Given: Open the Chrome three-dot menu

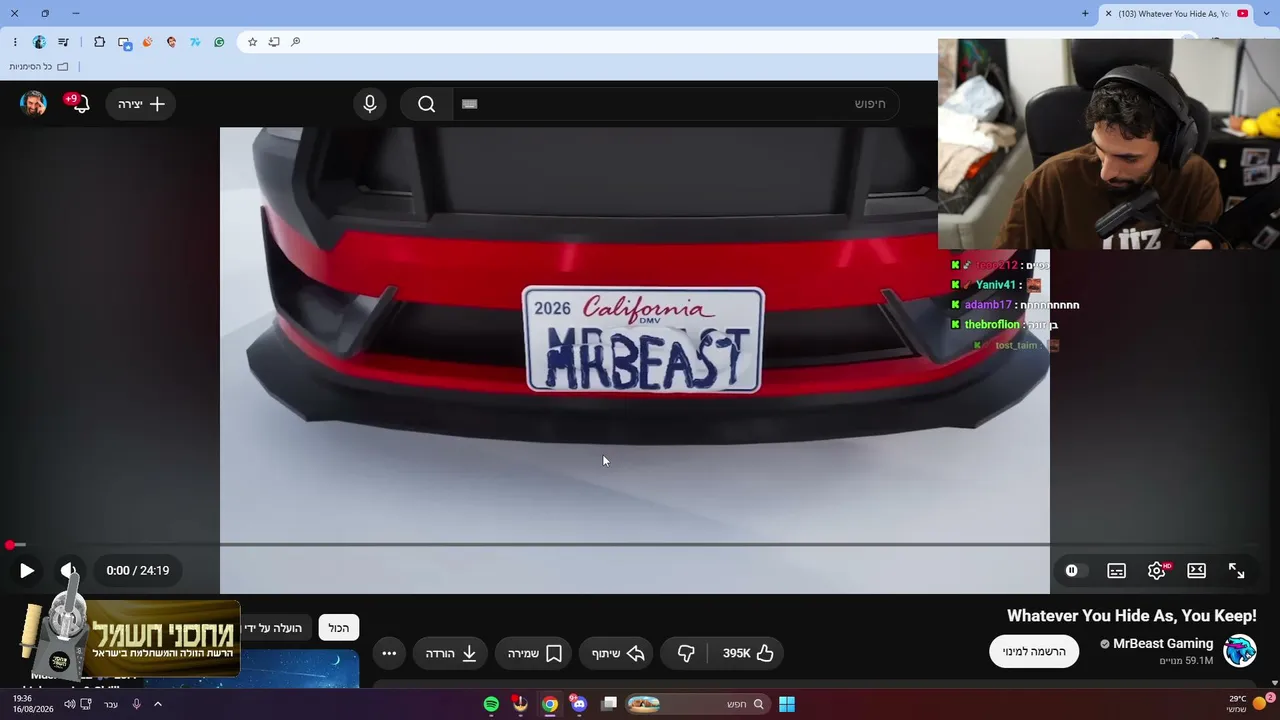Looking at the screenshot, I should tap(15, 42).
